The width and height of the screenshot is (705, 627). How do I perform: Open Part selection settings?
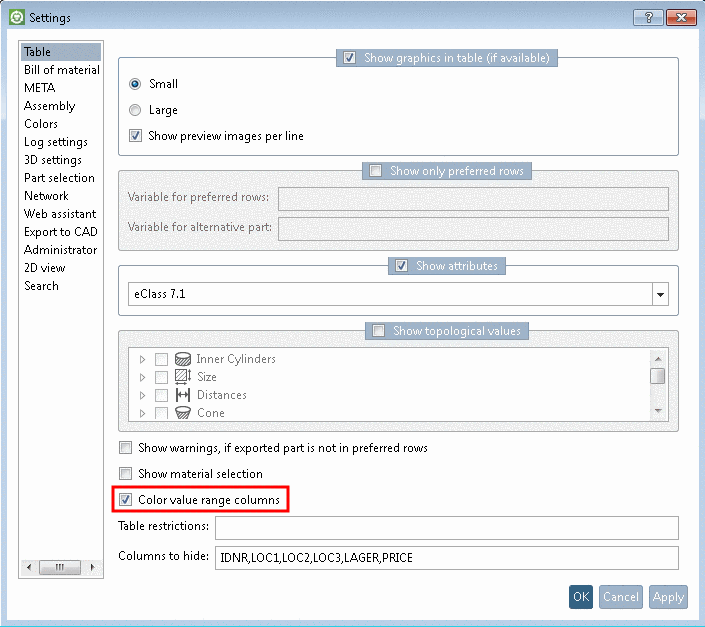pos(59,178)
